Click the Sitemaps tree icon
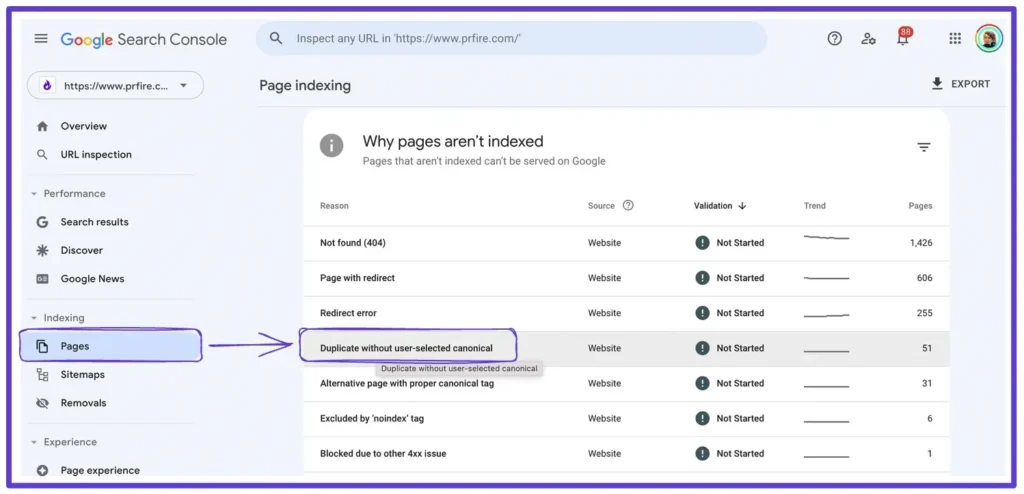The width and height of the screenshot is (1024, 494). point(42,374)
